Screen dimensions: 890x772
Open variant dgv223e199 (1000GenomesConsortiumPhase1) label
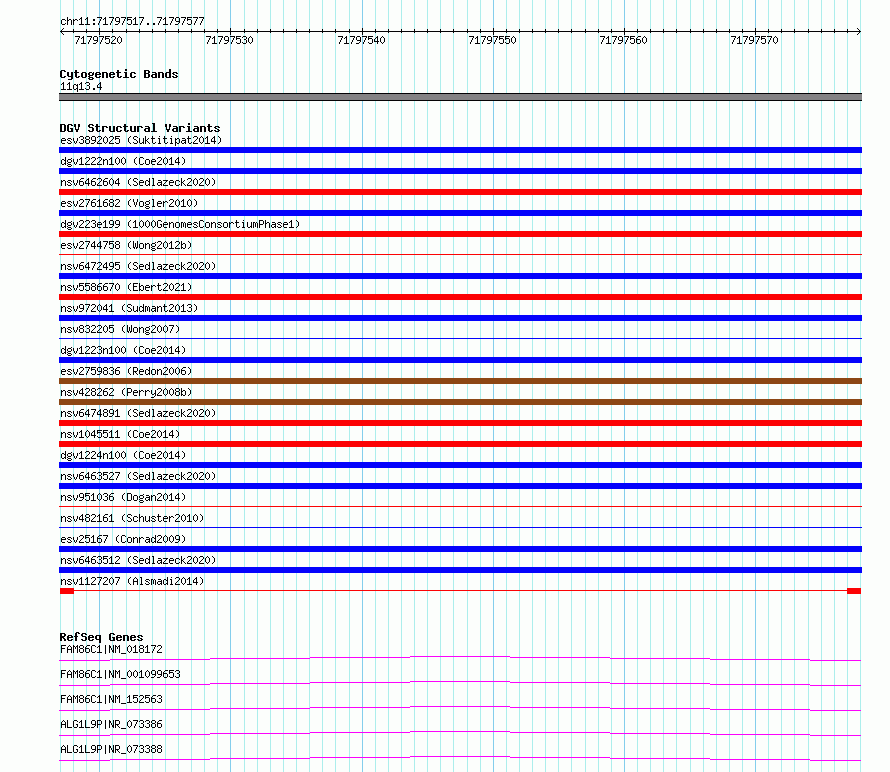tap(180, 224)
